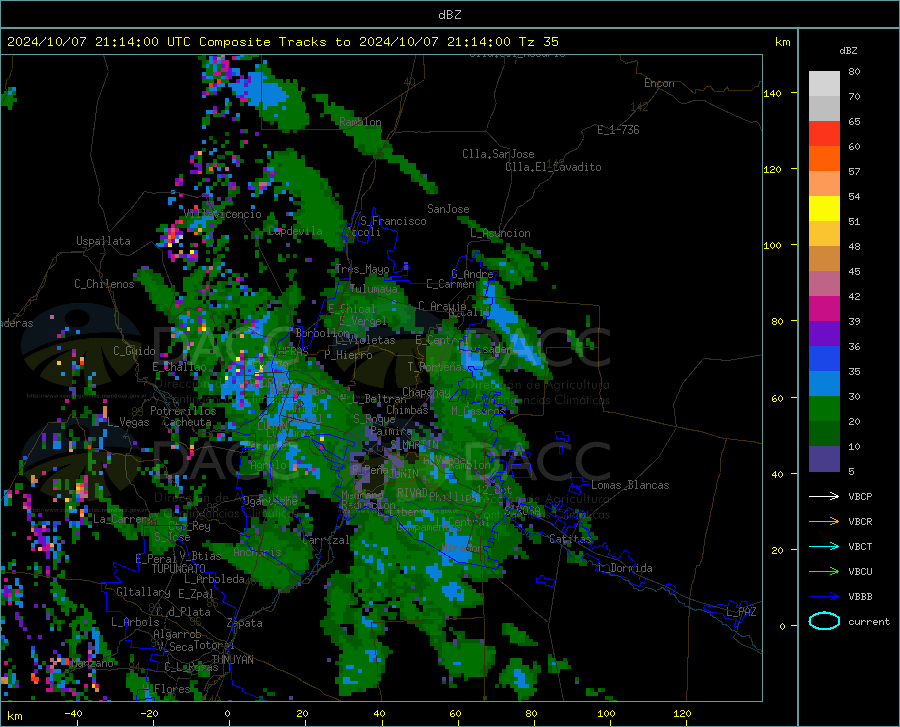Screen dimensions: 900x727
Task: Click the TUPUNGATO place label
Action: [179, 569]
